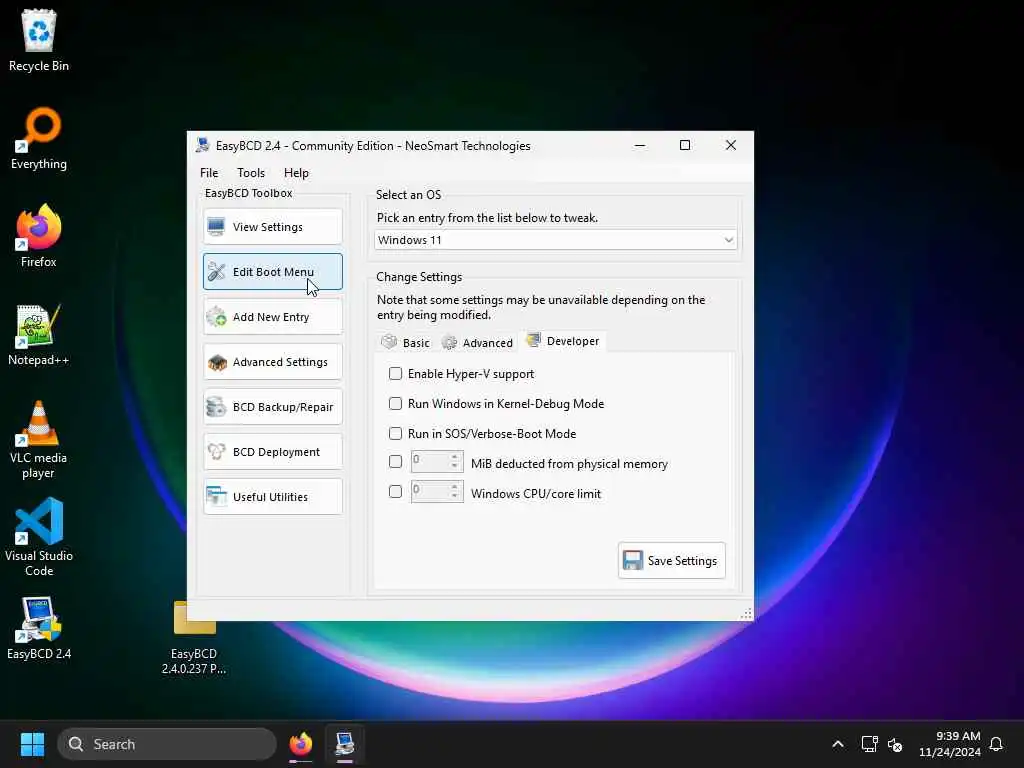Select the Recycle Bin desktop icon

(39, 40)
